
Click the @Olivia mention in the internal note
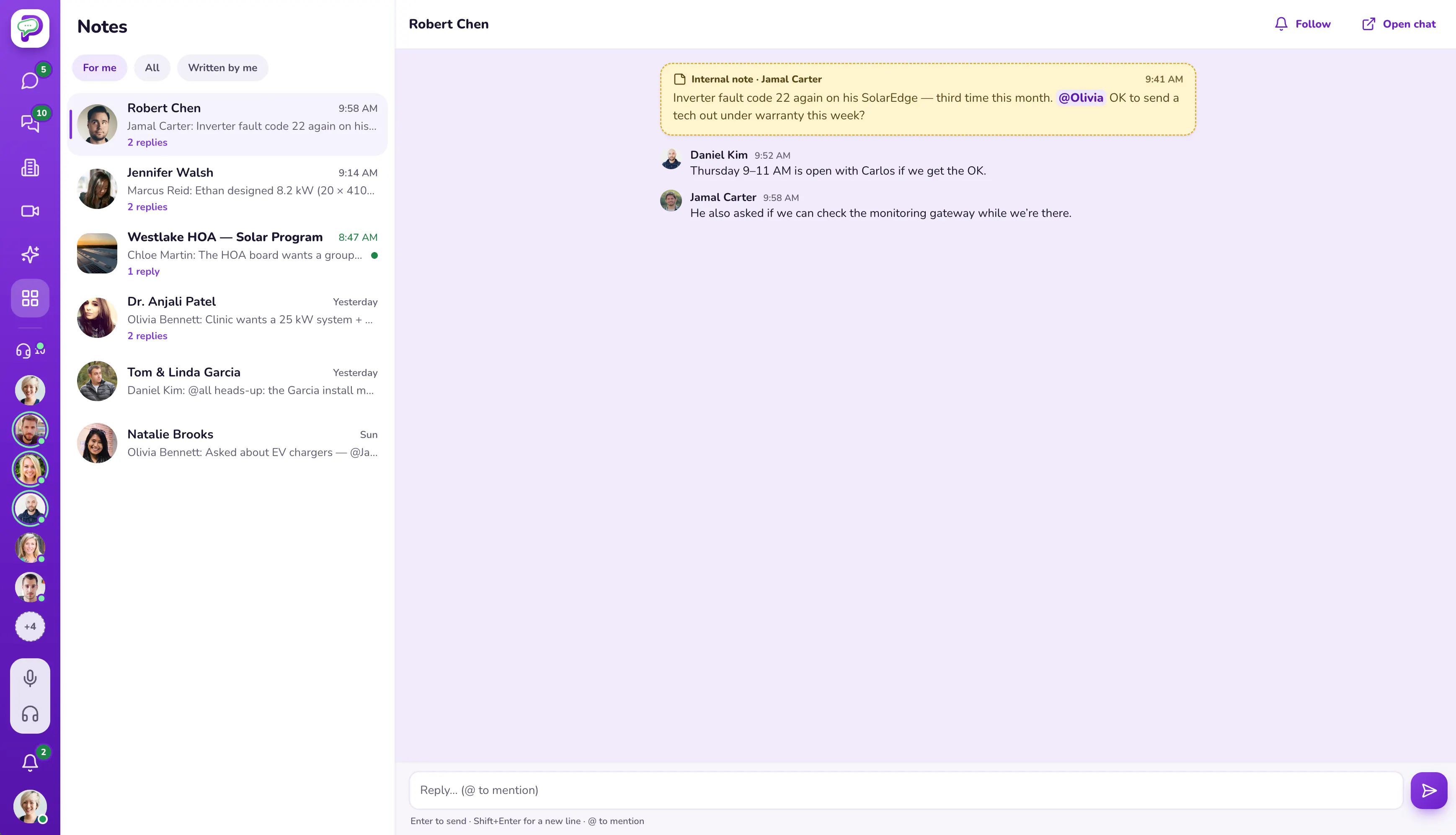1080,98
